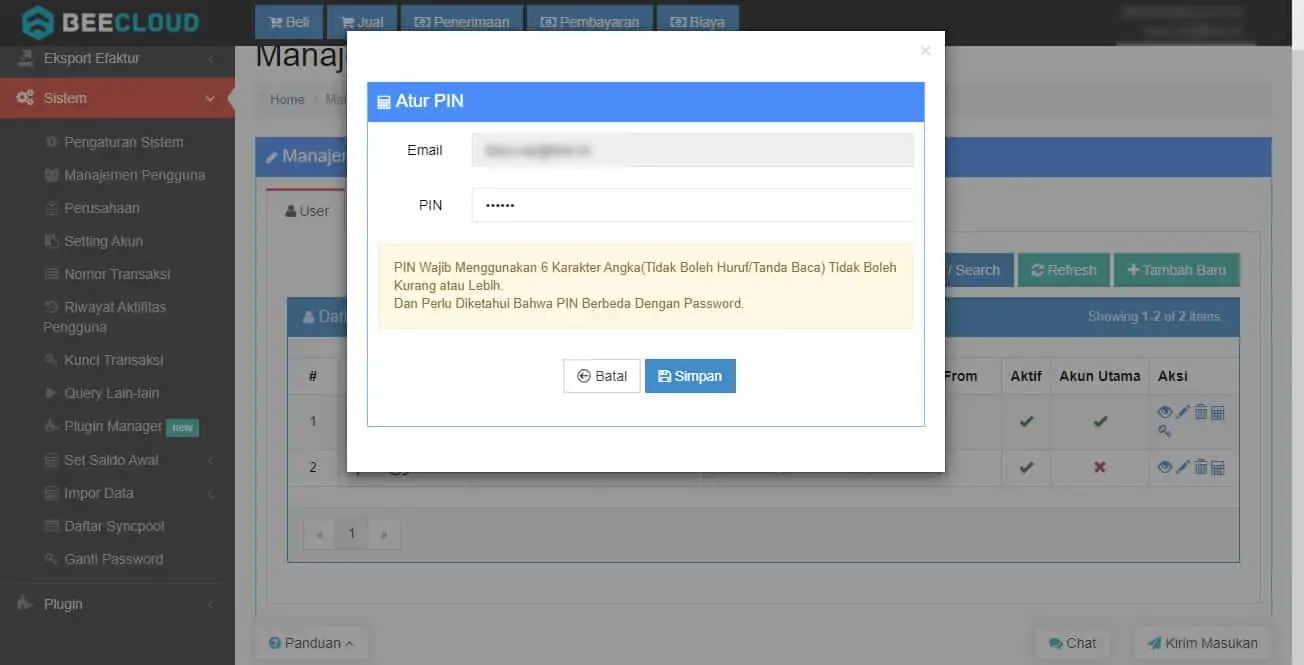Click the Plugin puzzle icon in sidebar
Image resolution: width=1304 pixels, height=665 pixels.
[26, 604]
